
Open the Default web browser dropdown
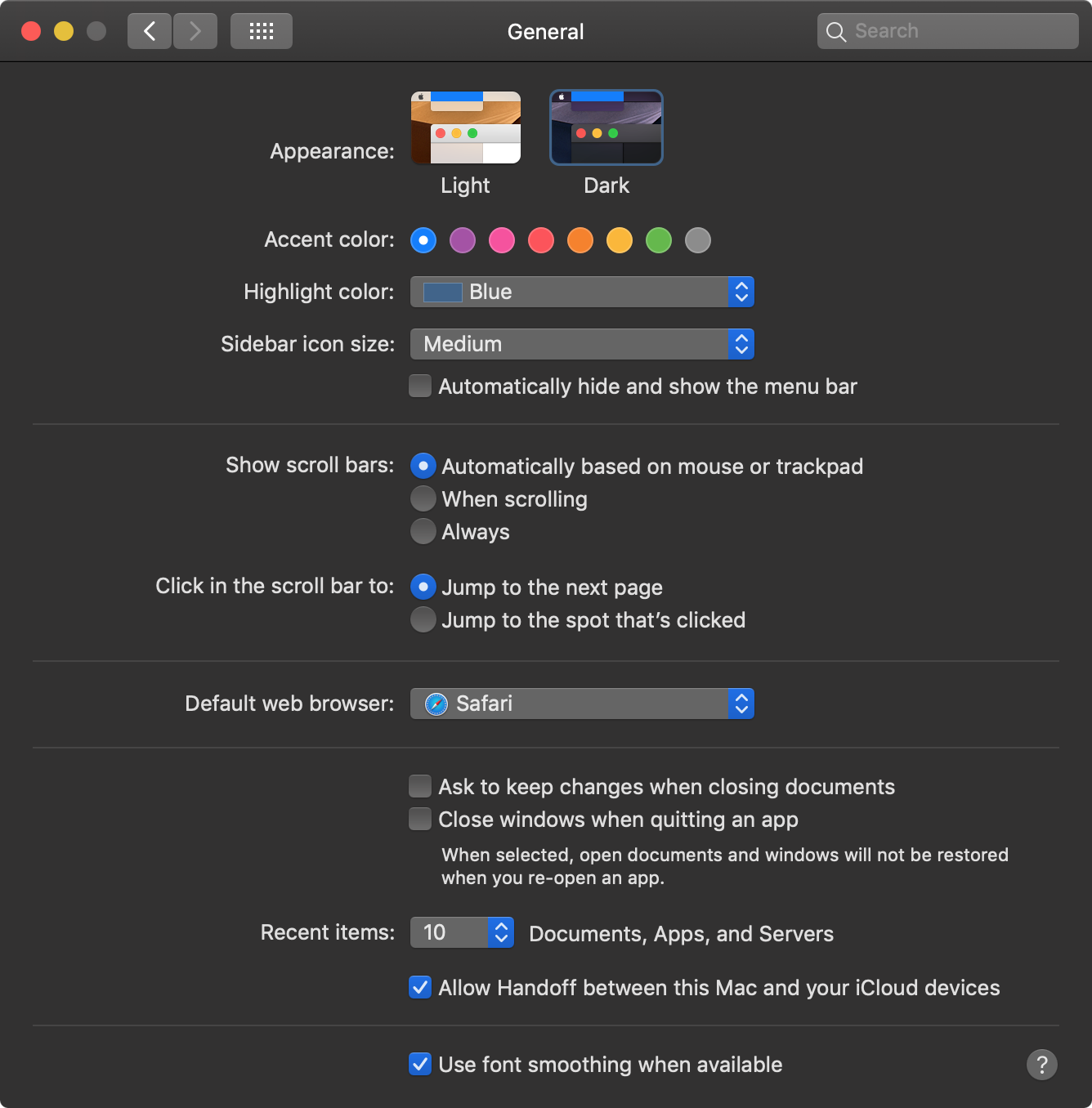point(582,704)
